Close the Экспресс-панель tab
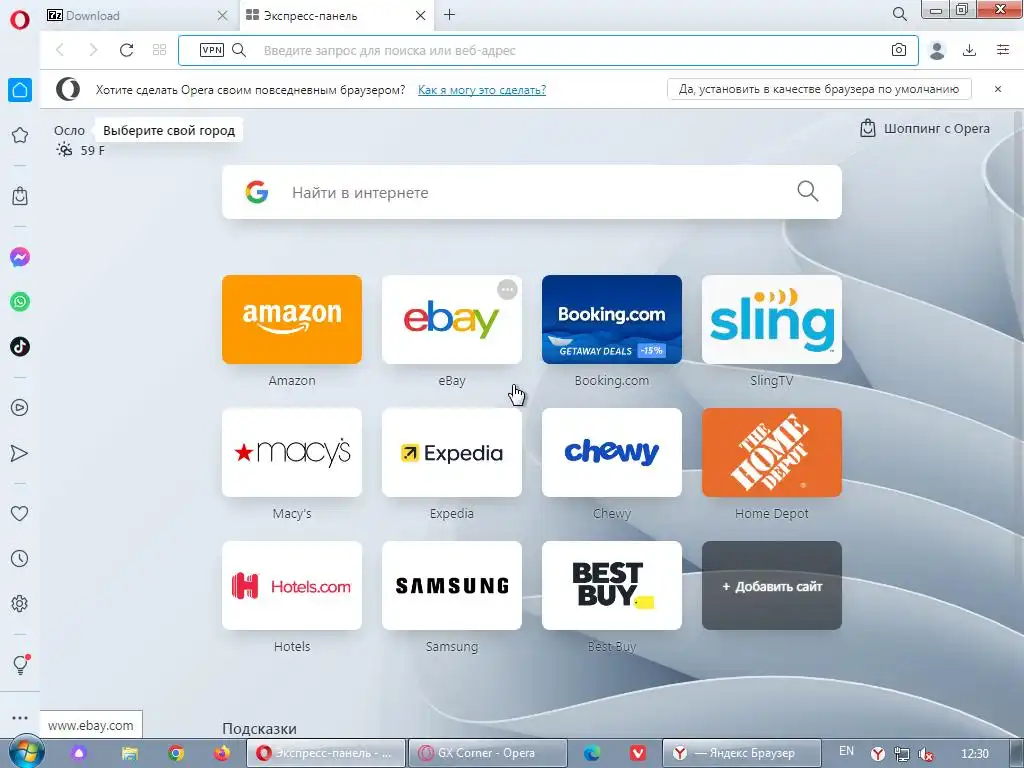Image resolution: width=1024 pixels, height=768 pixels. coord(421,15)
